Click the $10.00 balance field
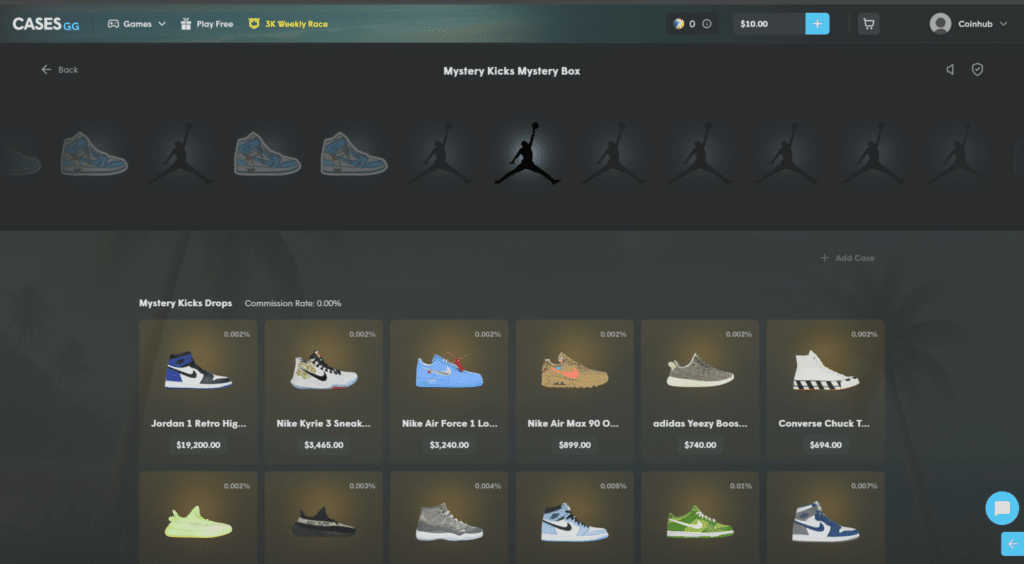Viewport: 1024px width, 564px height. (769, 24)
